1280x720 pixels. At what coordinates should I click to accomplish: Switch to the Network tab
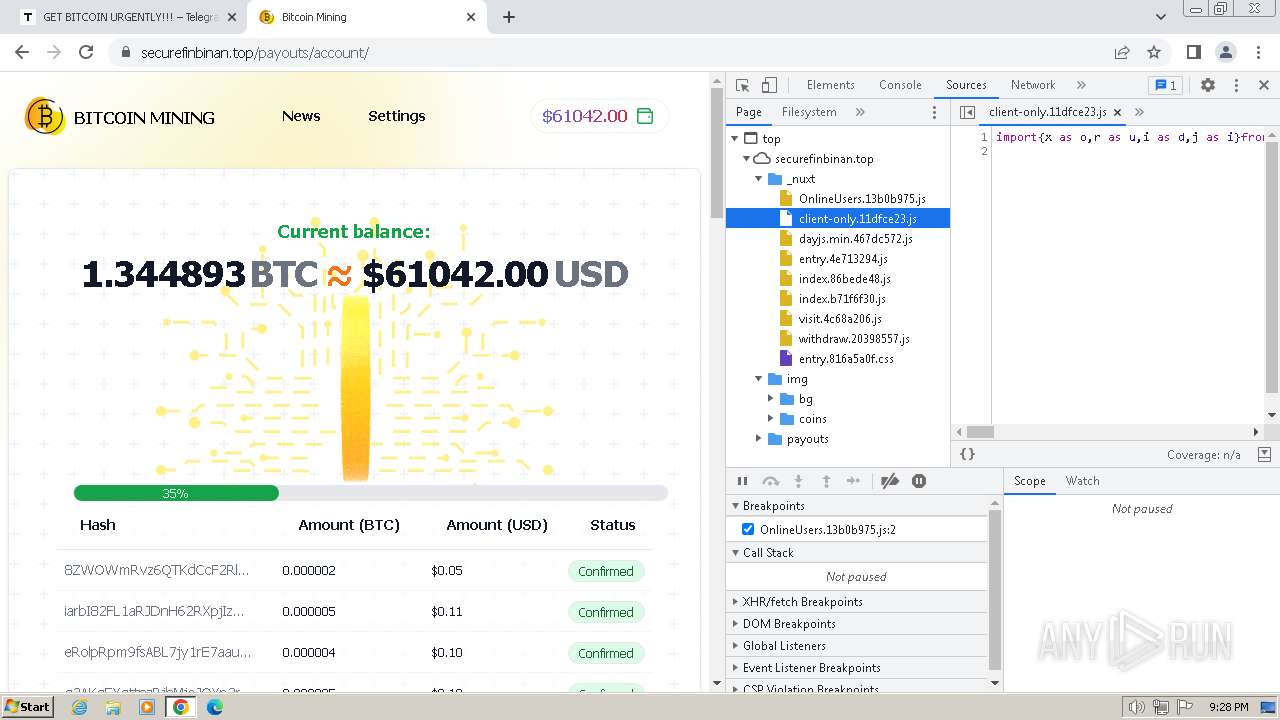1033,85
